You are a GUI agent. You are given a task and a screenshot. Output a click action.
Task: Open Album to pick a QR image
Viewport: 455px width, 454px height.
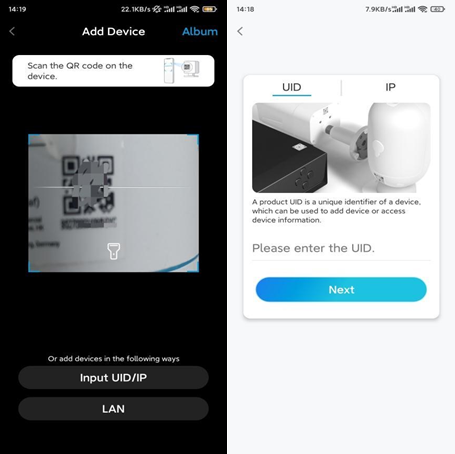(x=200, y=31)
